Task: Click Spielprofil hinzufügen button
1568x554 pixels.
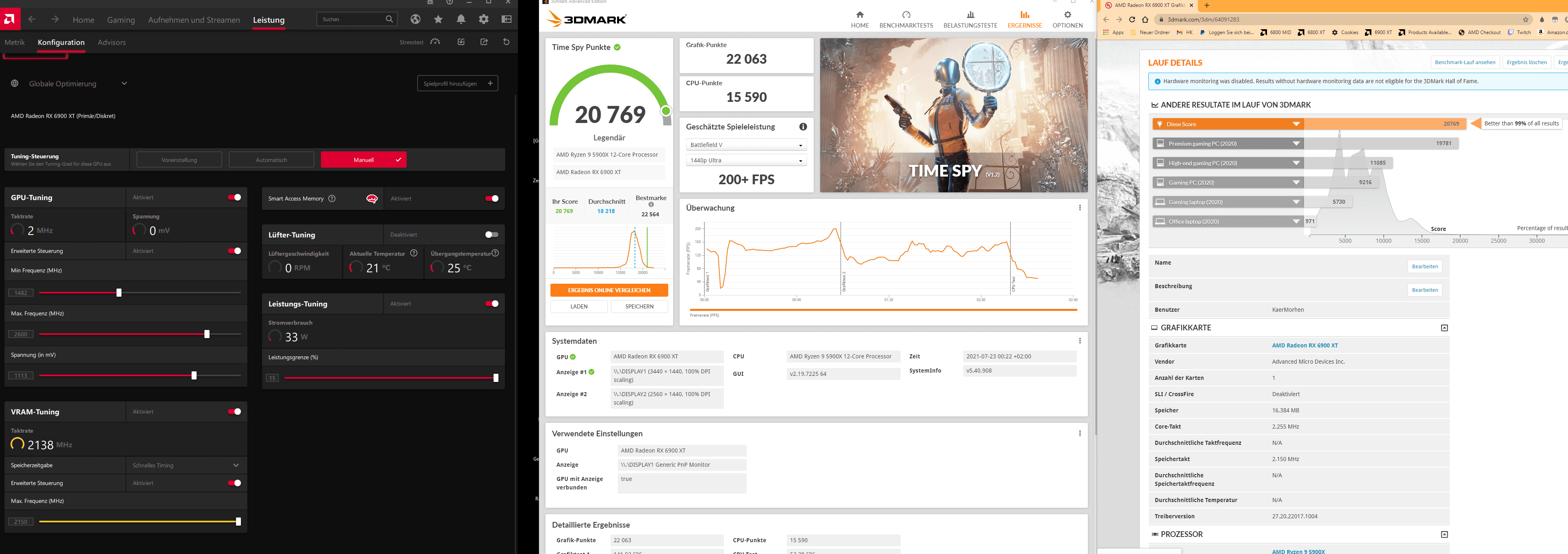Action: (458, 83)
